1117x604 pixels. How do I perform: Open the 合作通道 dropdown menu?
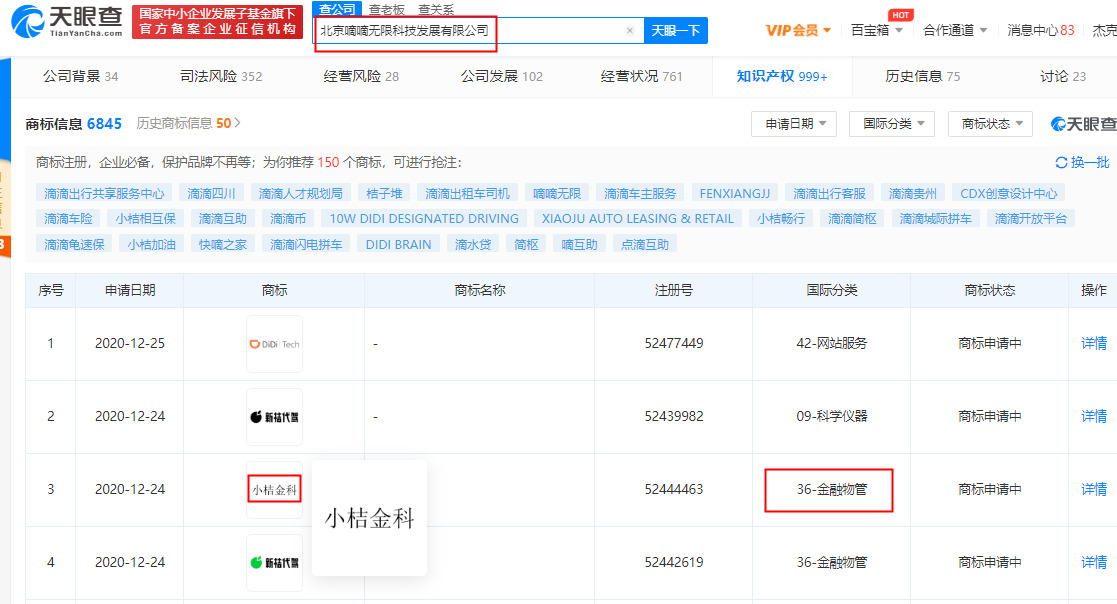tap(955, 31)
